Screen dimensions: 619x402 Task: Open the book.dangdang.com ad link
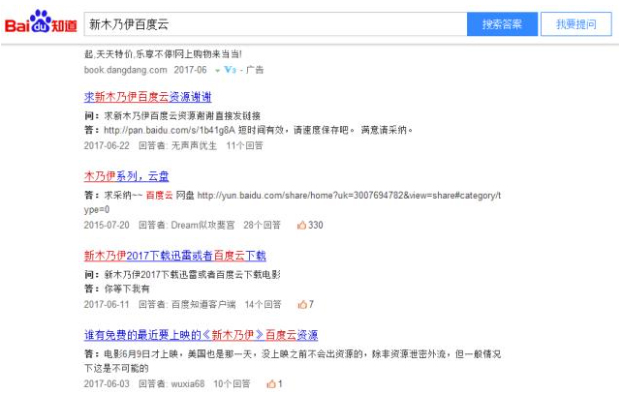[123, 70]
